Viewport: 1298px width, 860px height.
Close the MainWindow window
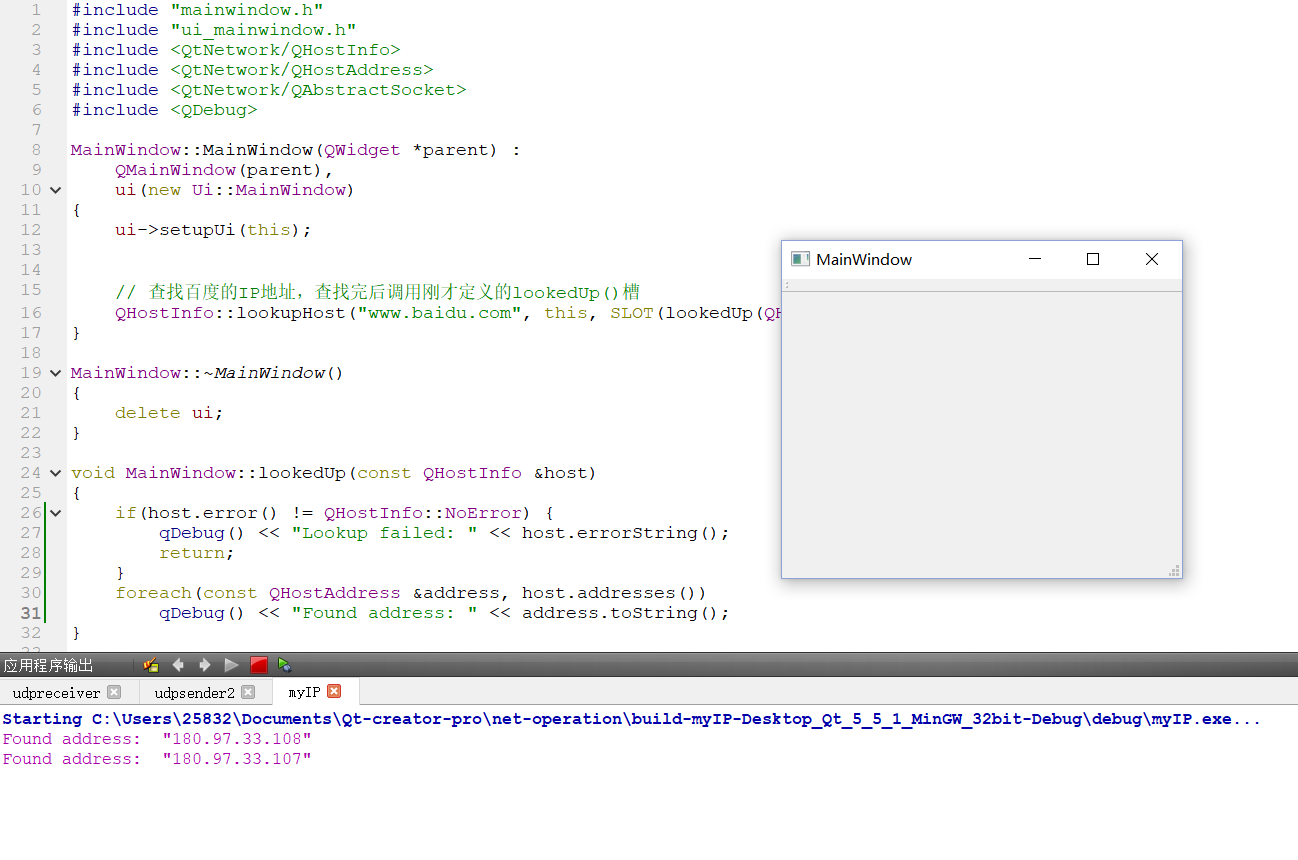tap(1152, 259)
